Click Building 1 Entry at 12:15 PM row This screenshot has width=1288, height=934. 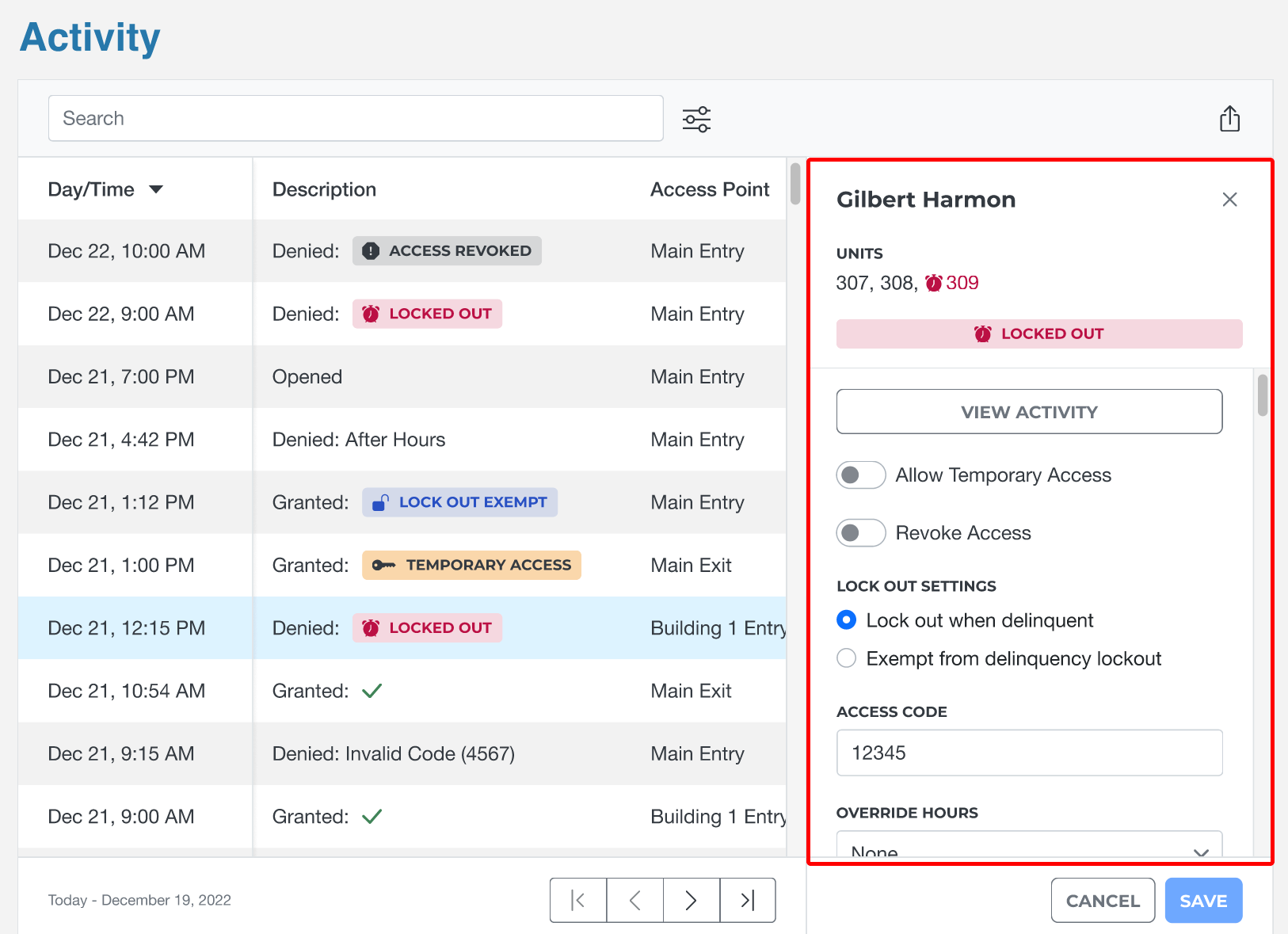718,628
